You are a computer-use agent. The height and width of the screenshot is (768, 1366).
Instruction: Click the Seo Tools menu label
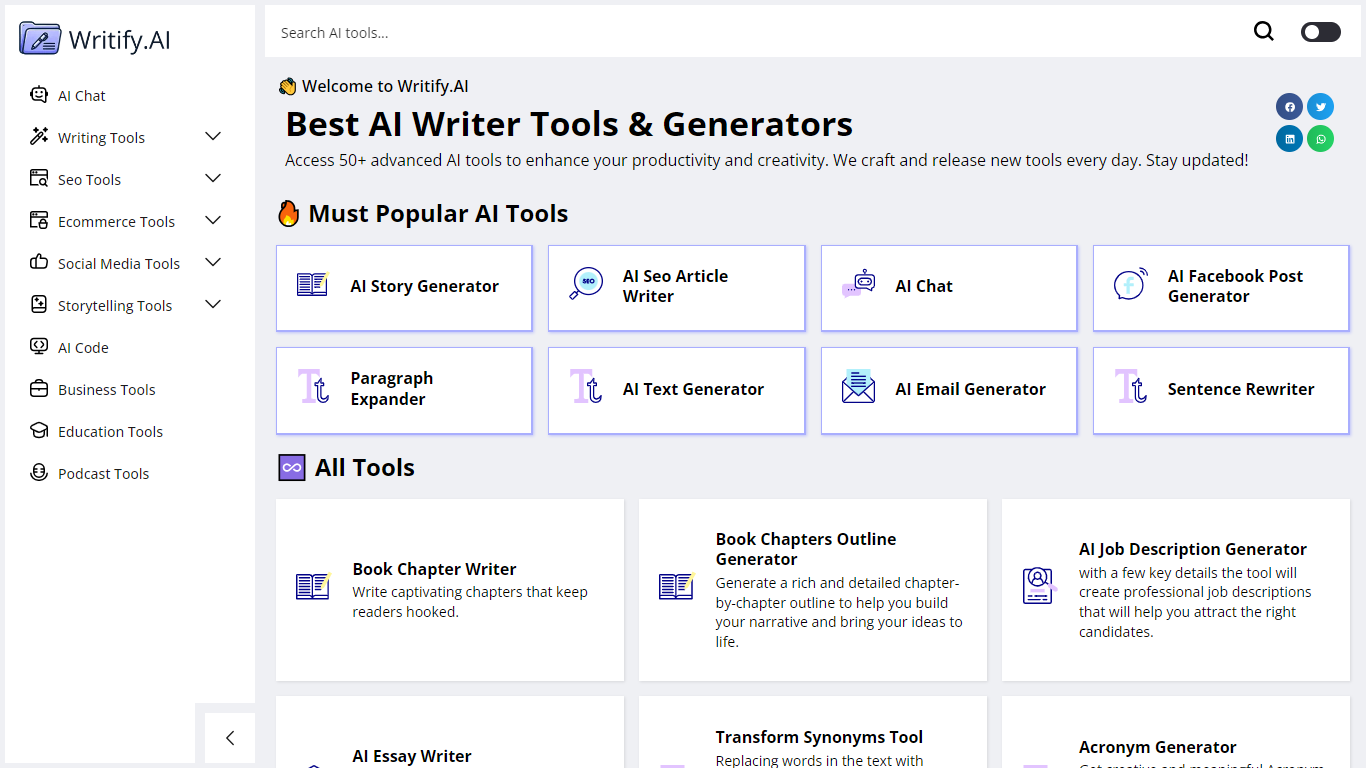click(89, 180)
